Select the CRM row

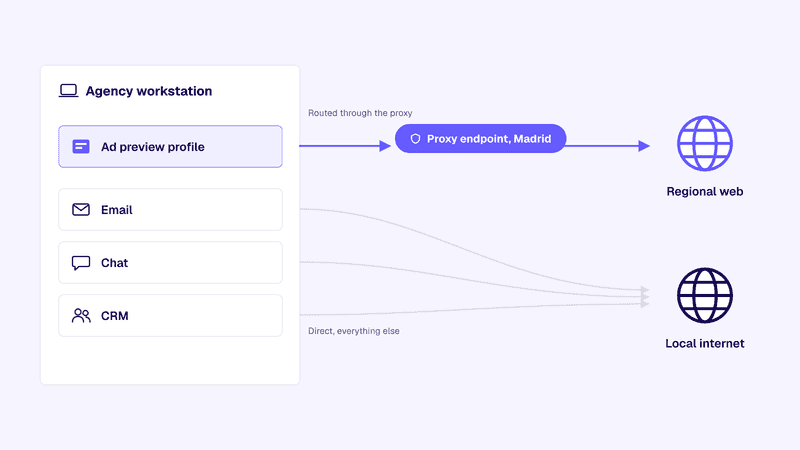(x=170, y=316)
